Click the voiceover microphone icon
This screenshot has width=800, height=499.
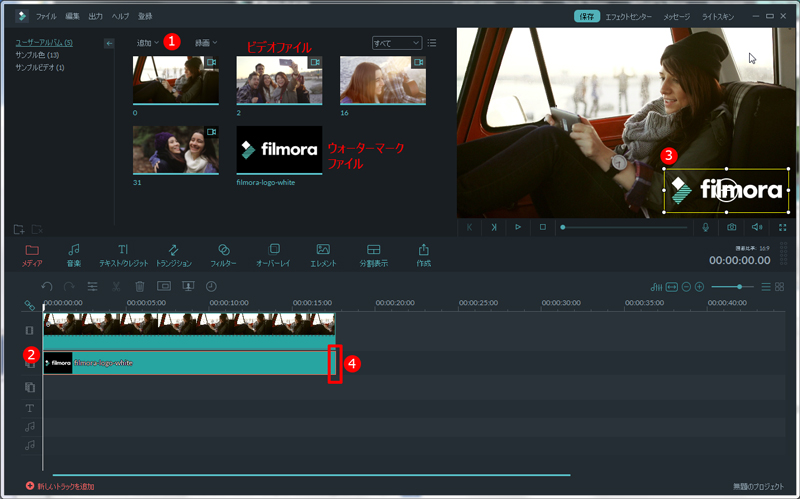[x=706, y=228]
